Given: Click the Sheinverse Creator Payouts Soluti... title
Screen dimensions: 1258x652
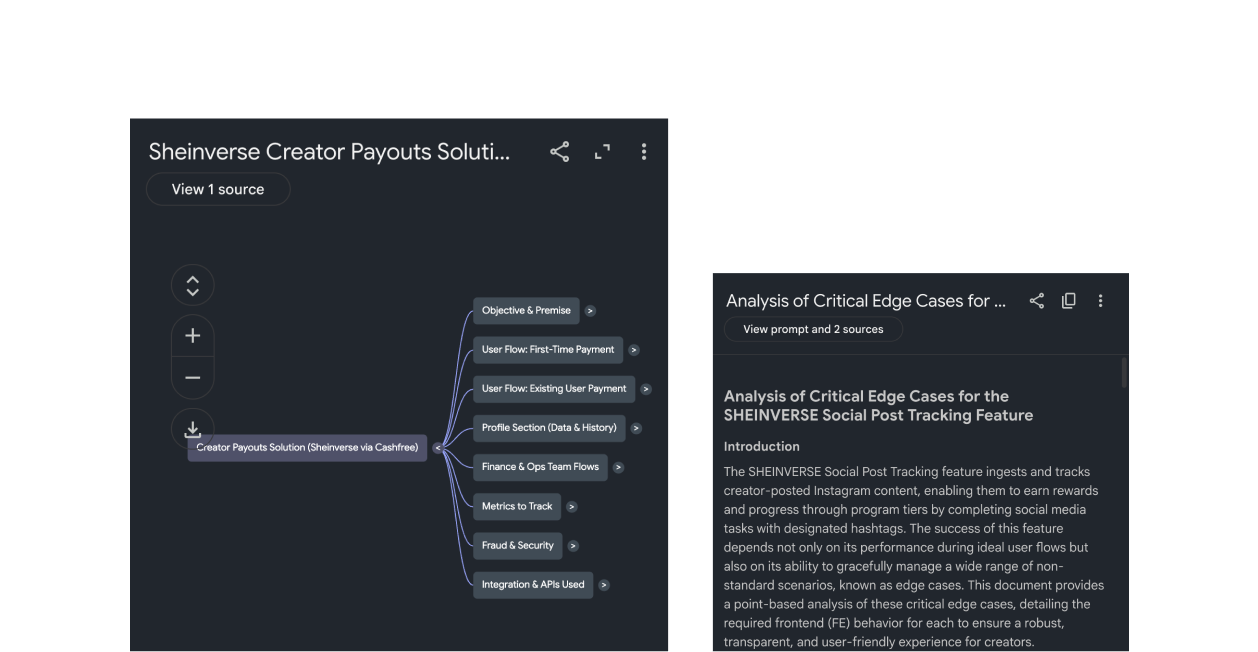Looking at the screenshot, I should pyautogui.click(x=329, y=152).
